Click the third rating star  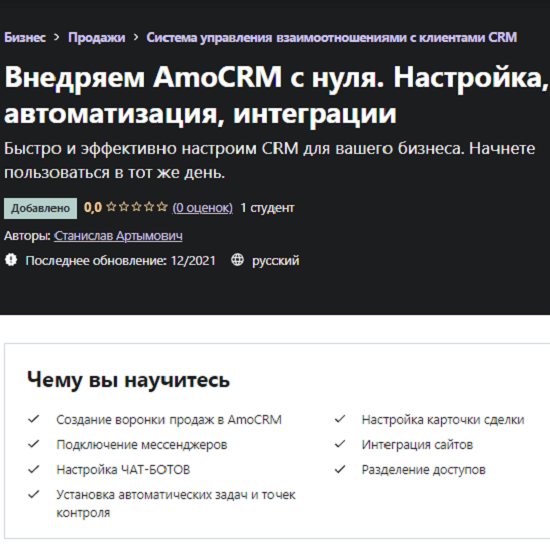pyautogui.click(x=136, y=207)
